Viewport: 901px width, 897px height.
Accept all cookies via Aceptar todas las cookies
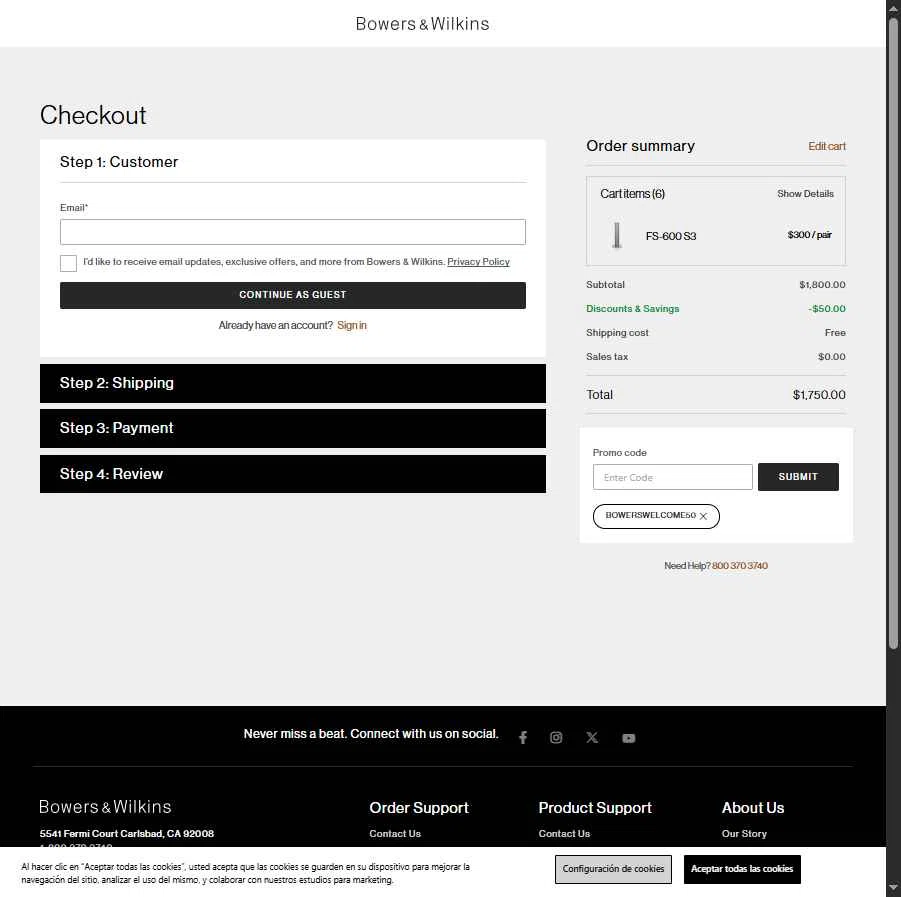click(742, 869)
